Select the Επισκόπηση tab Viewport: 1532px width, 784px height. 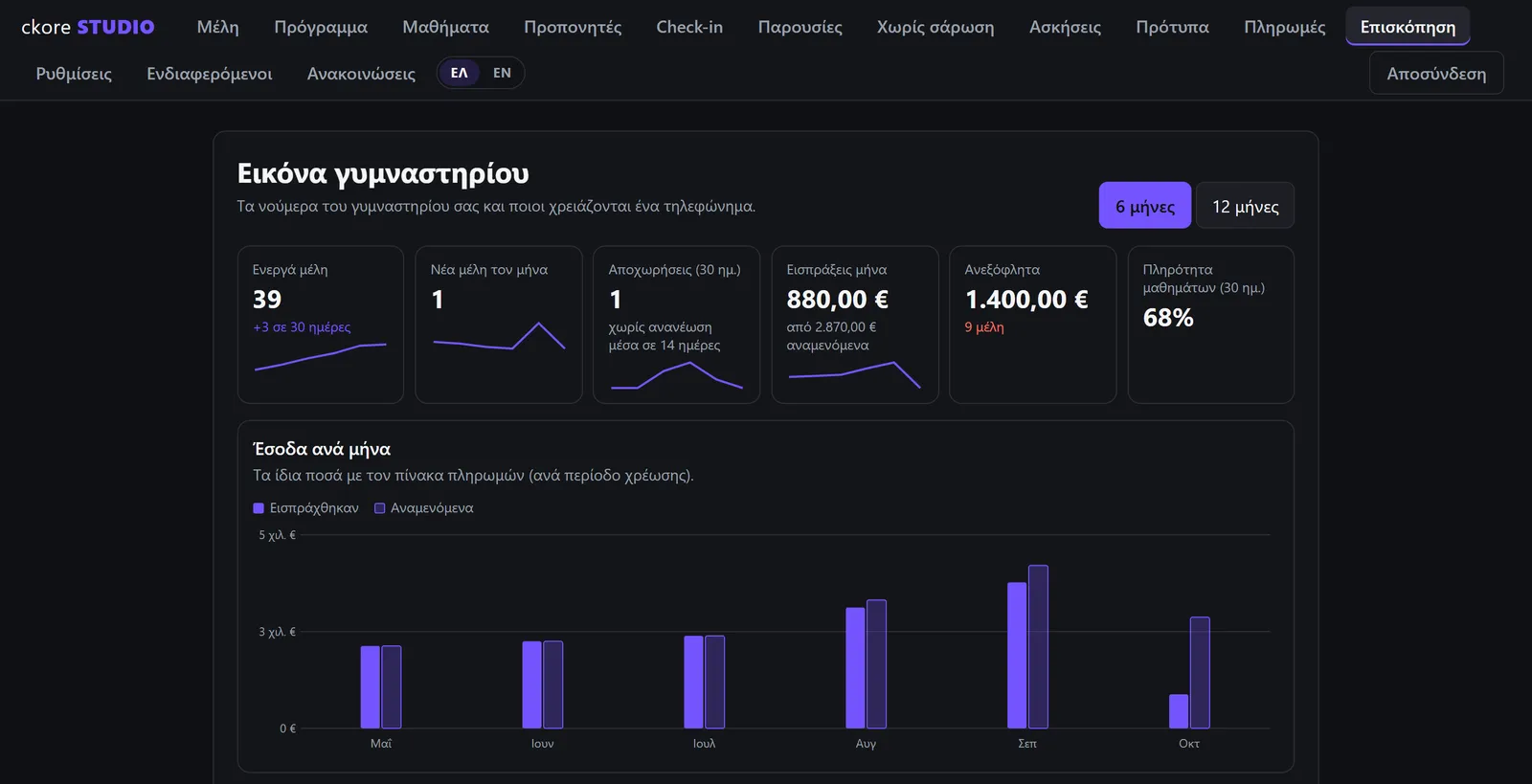[x=1408, y=27]
